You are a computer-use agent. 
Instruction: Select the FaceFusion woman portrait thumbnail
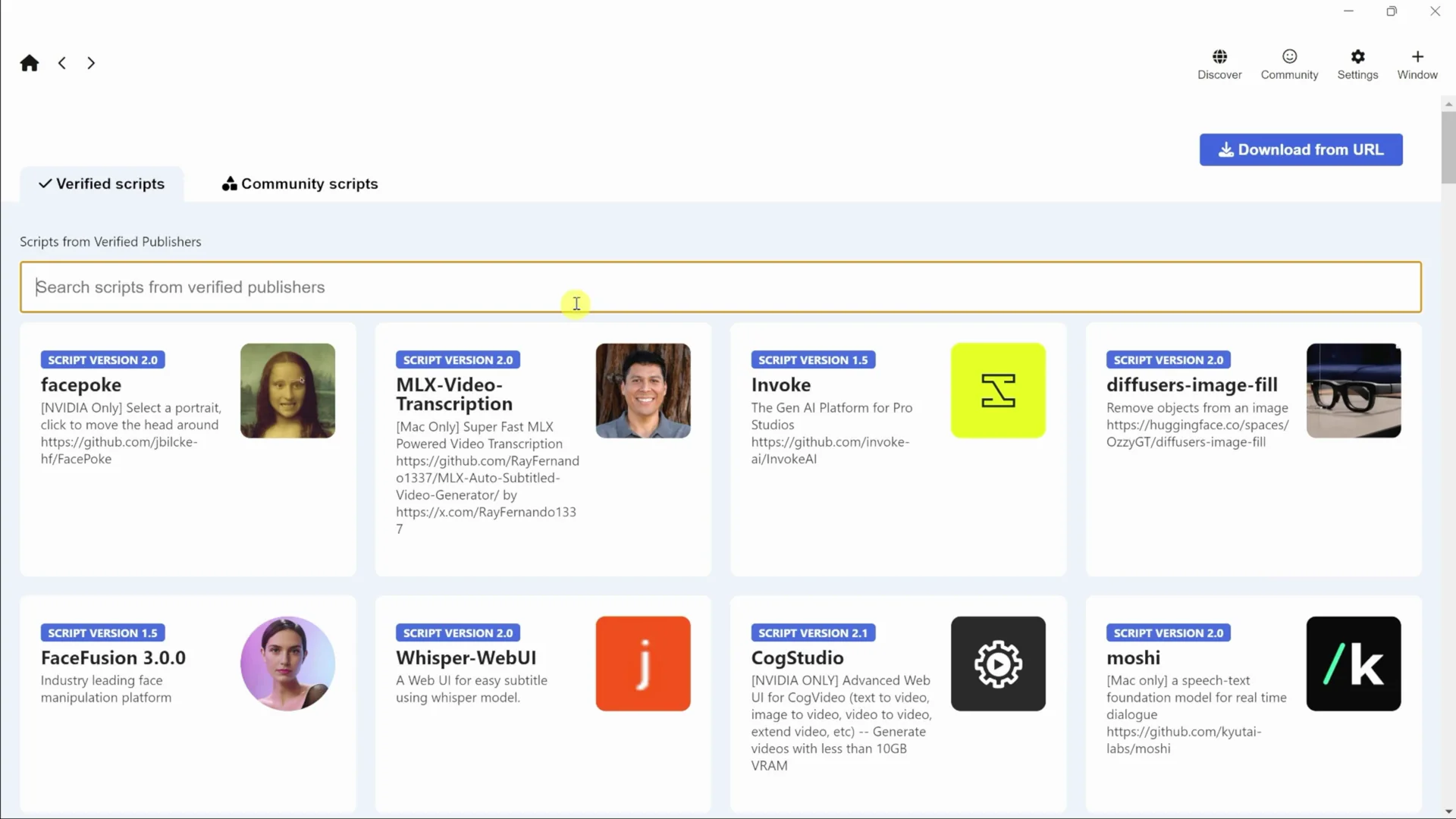(x=287, y=664)
